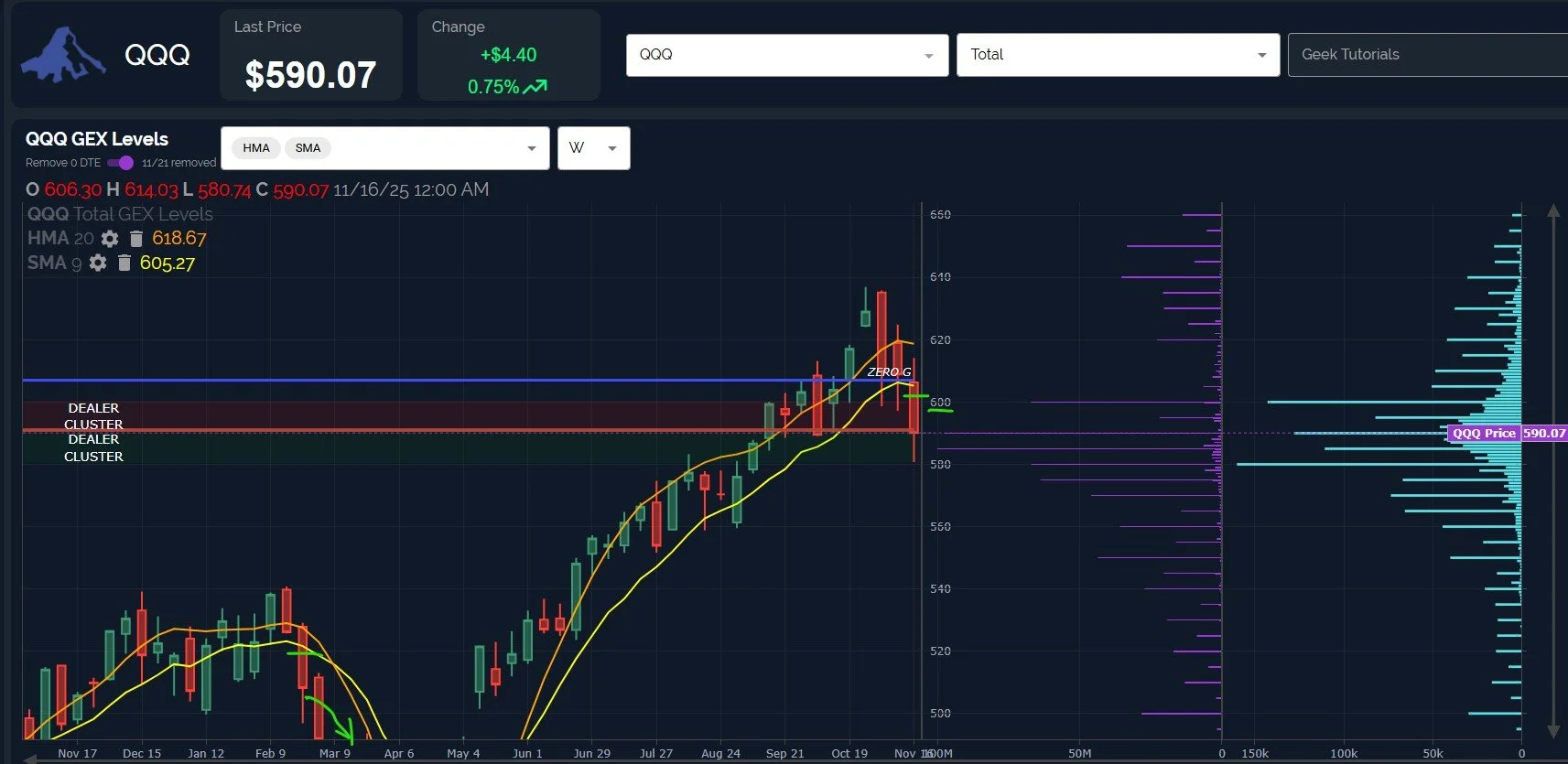The image size is (1568, 764).
Task: Click the SMA value 605.27
Action: 168,264
